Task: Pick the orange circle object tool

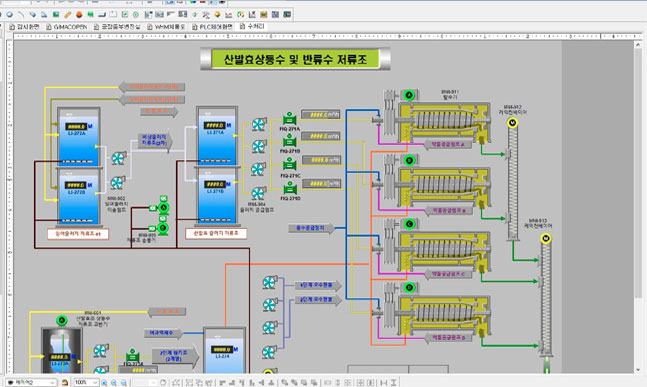Action: [79, 15]
